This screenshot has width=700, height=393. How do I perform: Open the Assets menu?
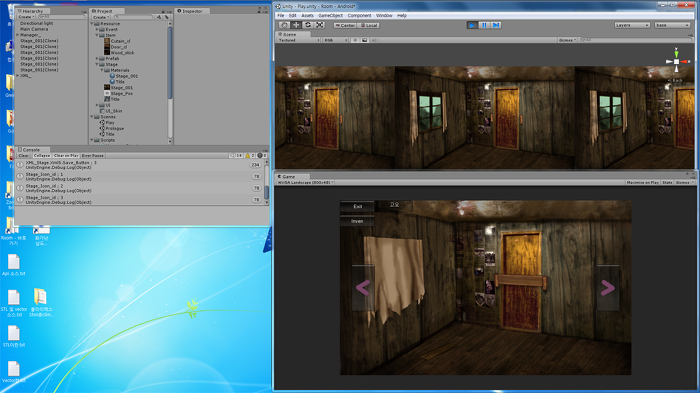click(x=307, y=16)
